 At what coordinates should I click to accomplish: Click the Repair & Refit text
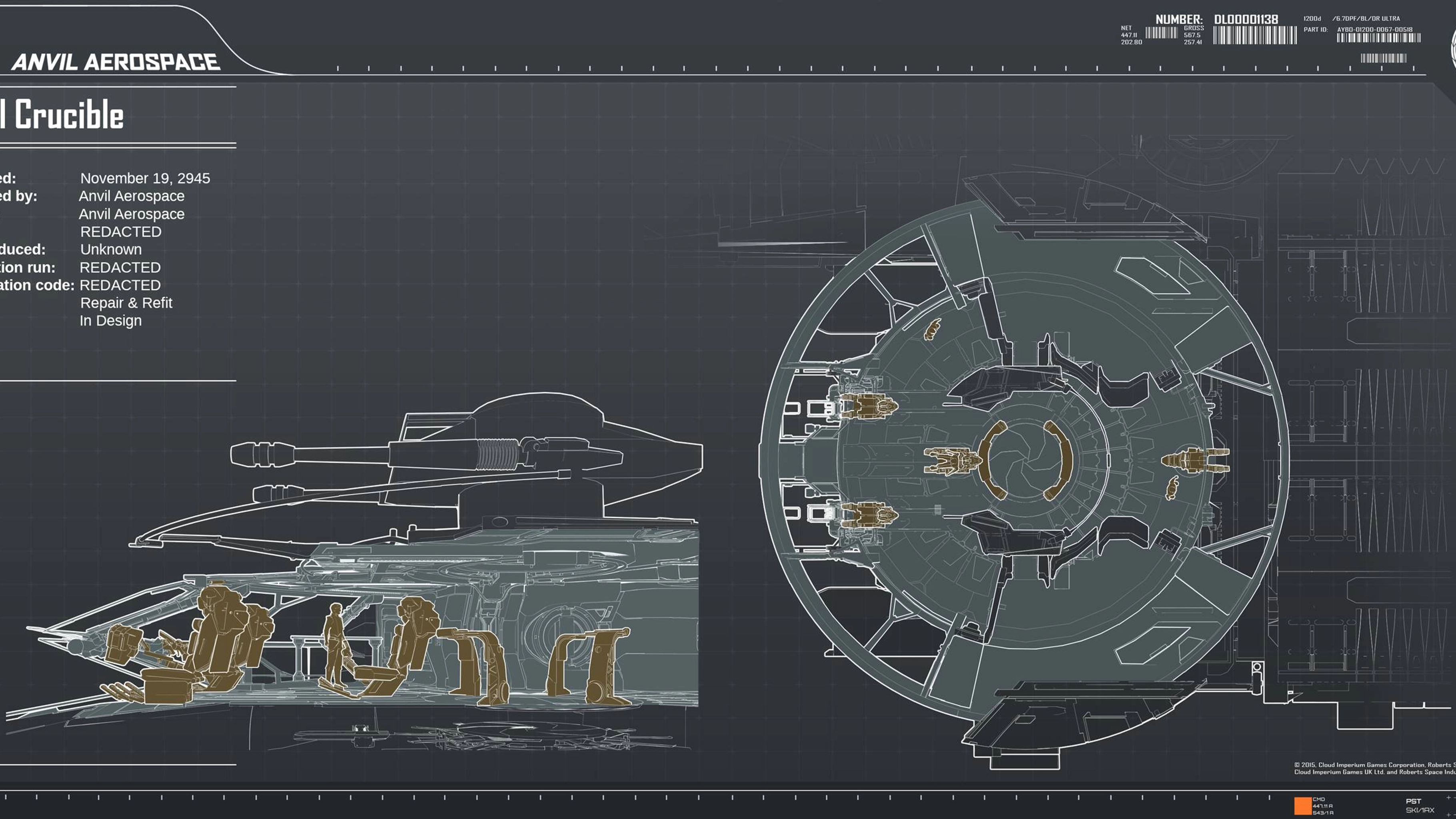[126, 303]
